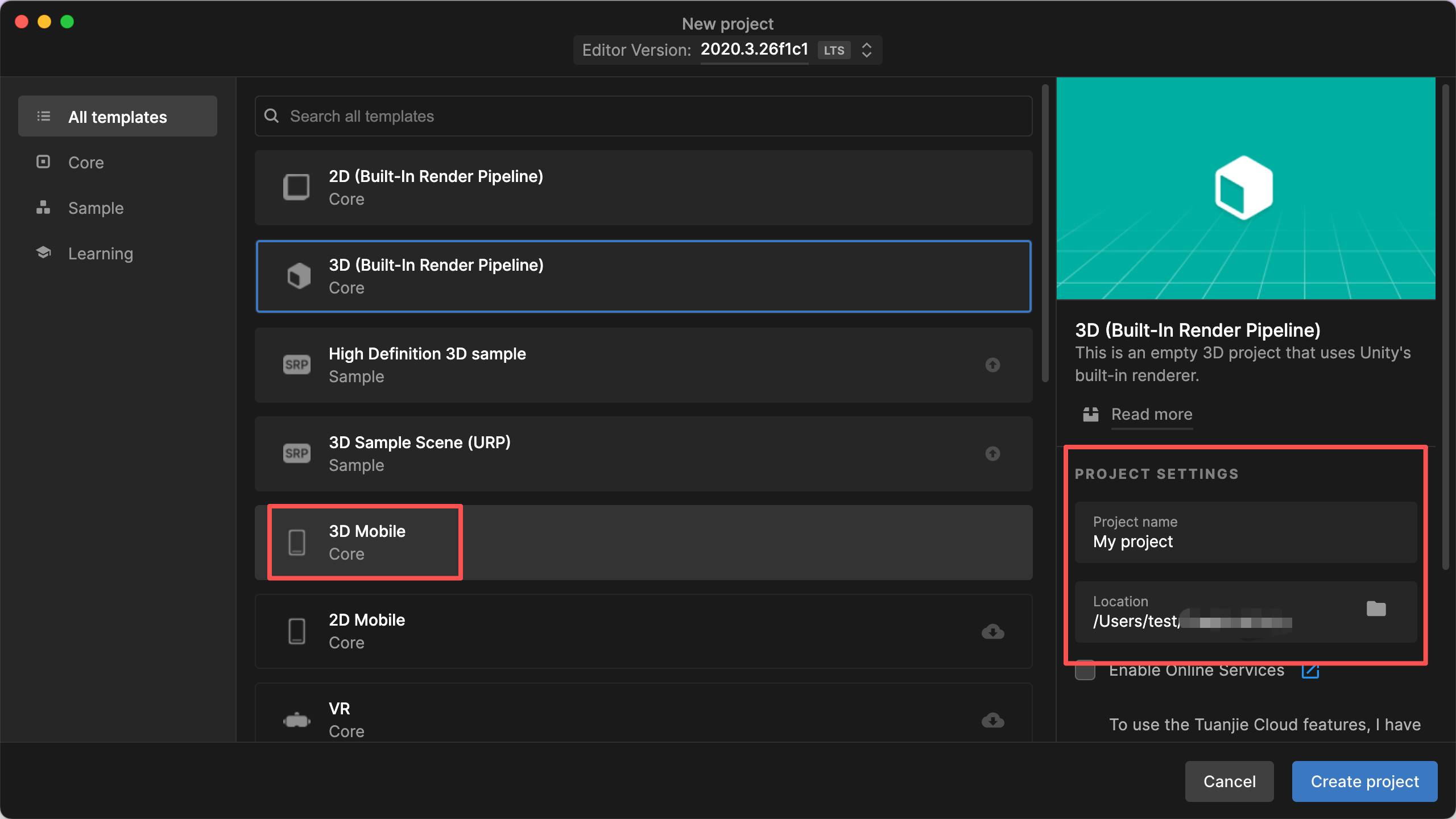Image resolution: width=1456 pixels, height=819 pixels.
Task: Edit the Project name field
Action: (1246, 532)
